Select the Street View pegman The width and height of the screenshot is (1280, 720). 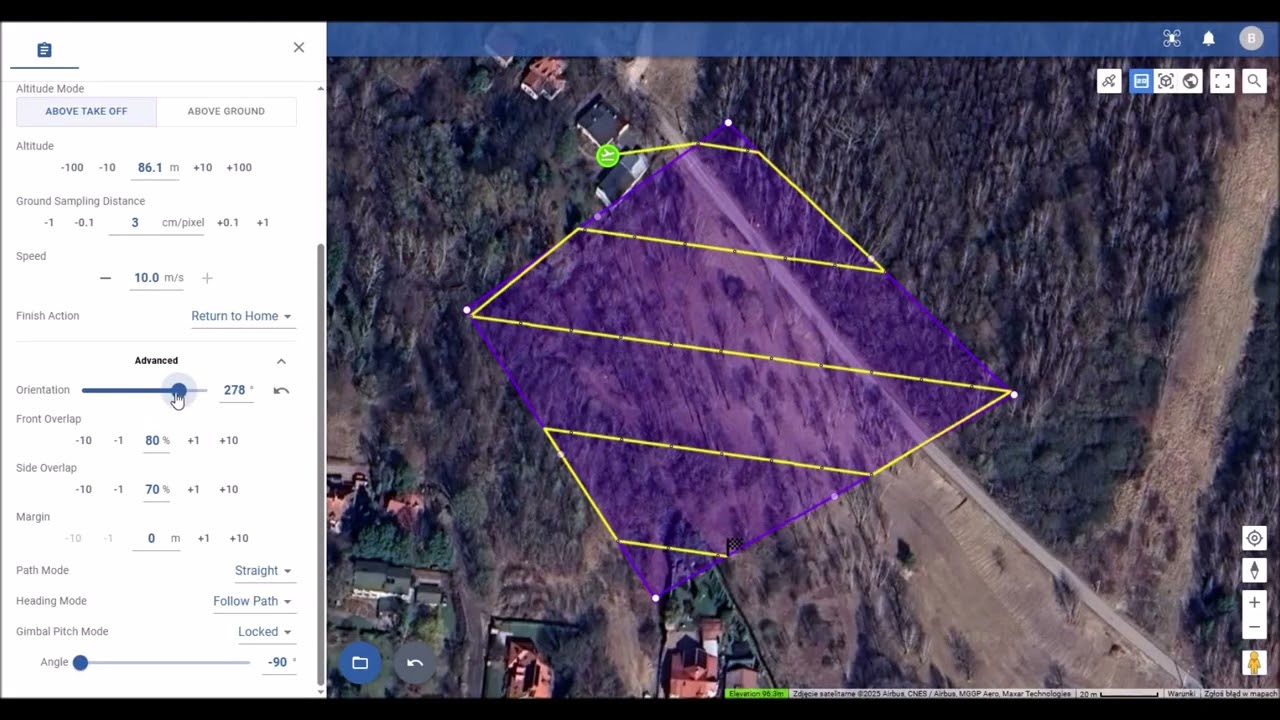pos(1254,662)
